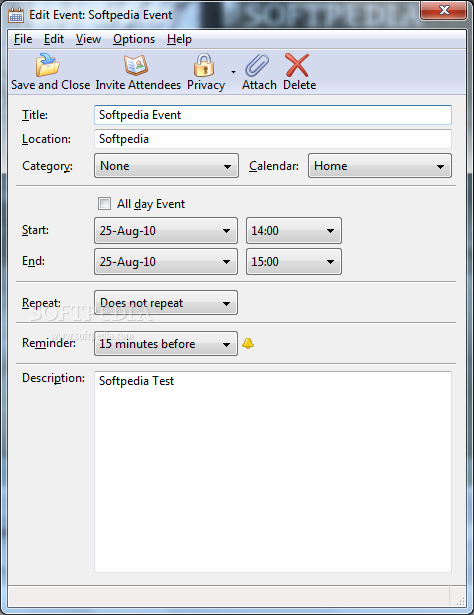Image resolution: width=474 pixels, height=615 pixels.
Task: Click the Title: label
Action: click(35, 115)
